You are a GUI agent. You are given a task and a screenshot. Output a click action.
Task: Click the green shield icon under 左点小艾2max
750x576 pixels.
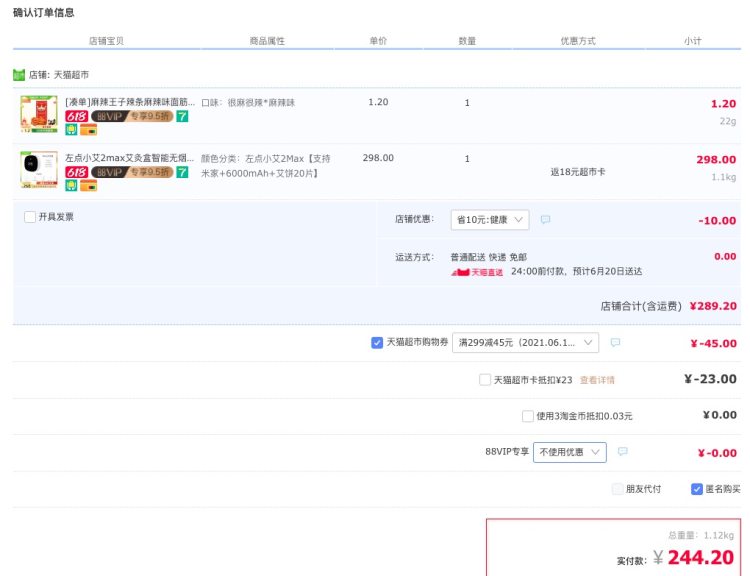71,186
